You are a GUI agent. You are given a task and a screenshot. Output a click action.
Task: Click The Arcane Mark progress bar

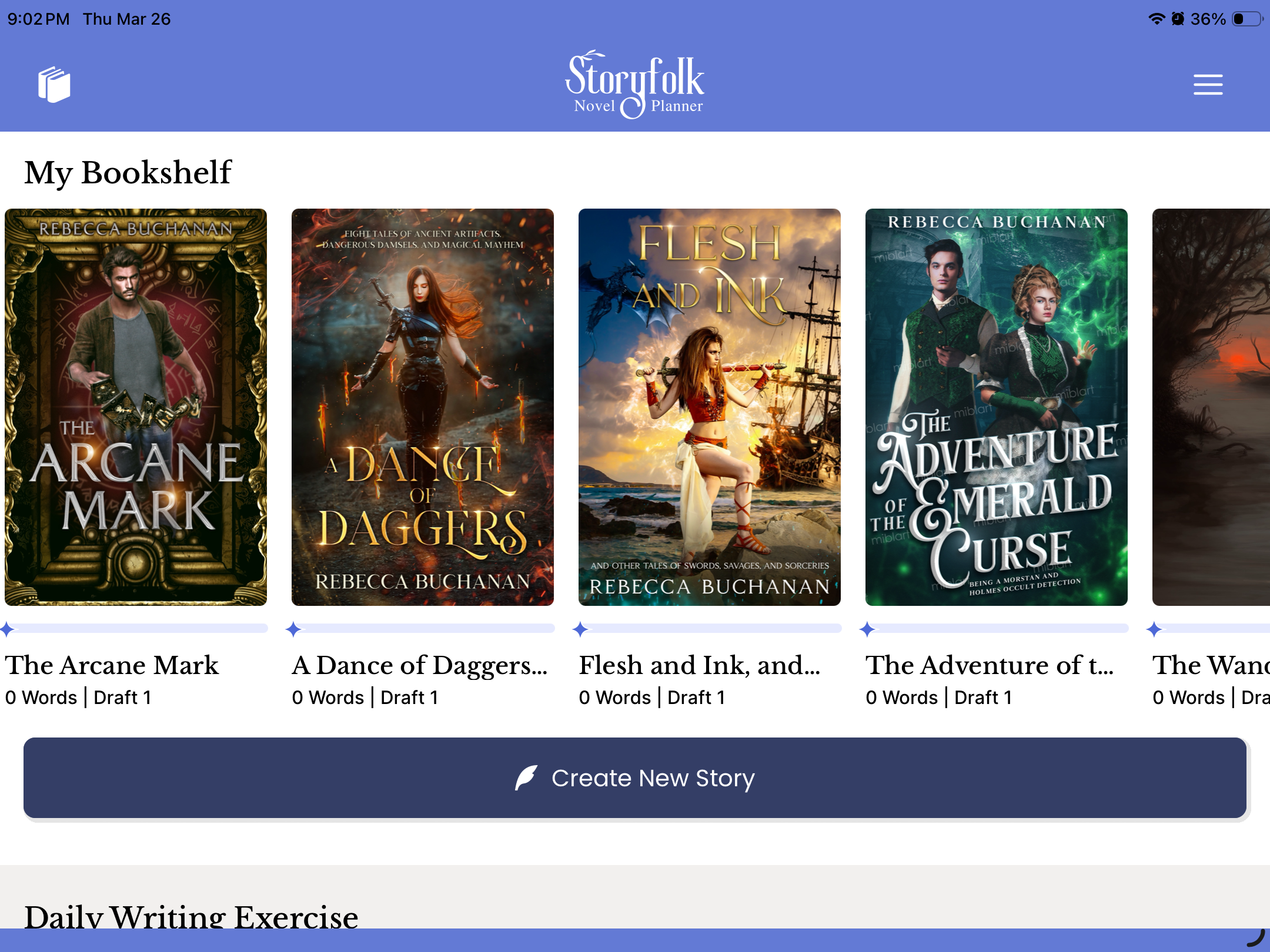point(141,629)
